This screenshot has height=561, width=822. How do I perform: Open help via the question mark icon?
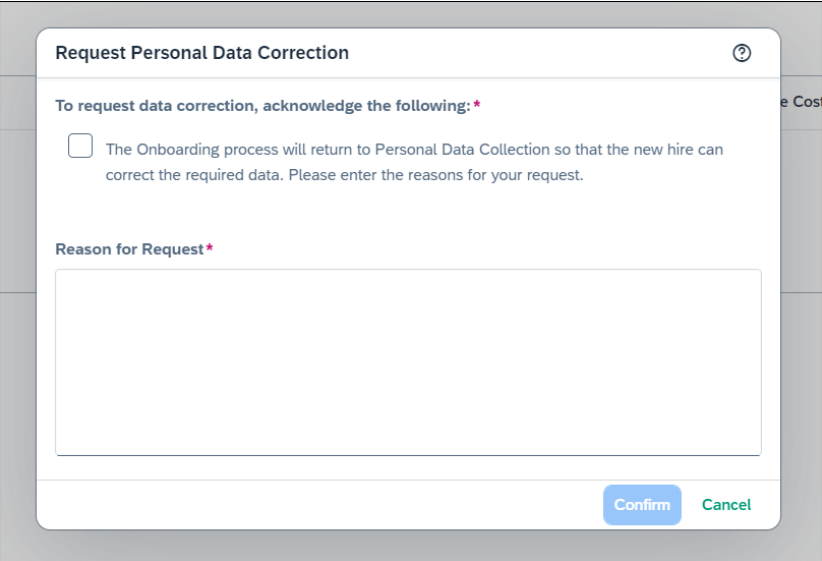point(741,53)
